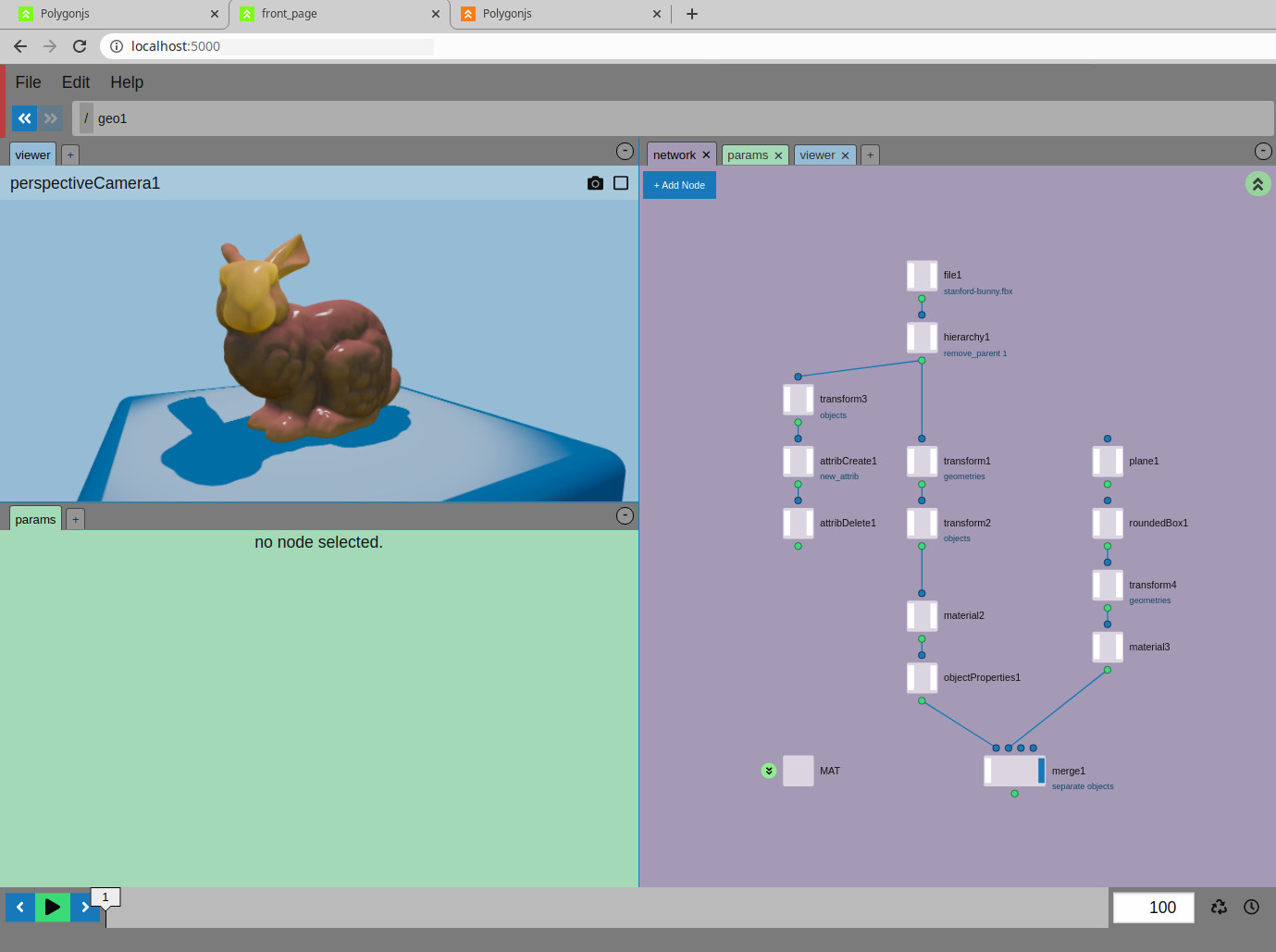The width and height of the screenshot is (1276, 952).
Task: Reload the browser page
Action: point(80,46)
